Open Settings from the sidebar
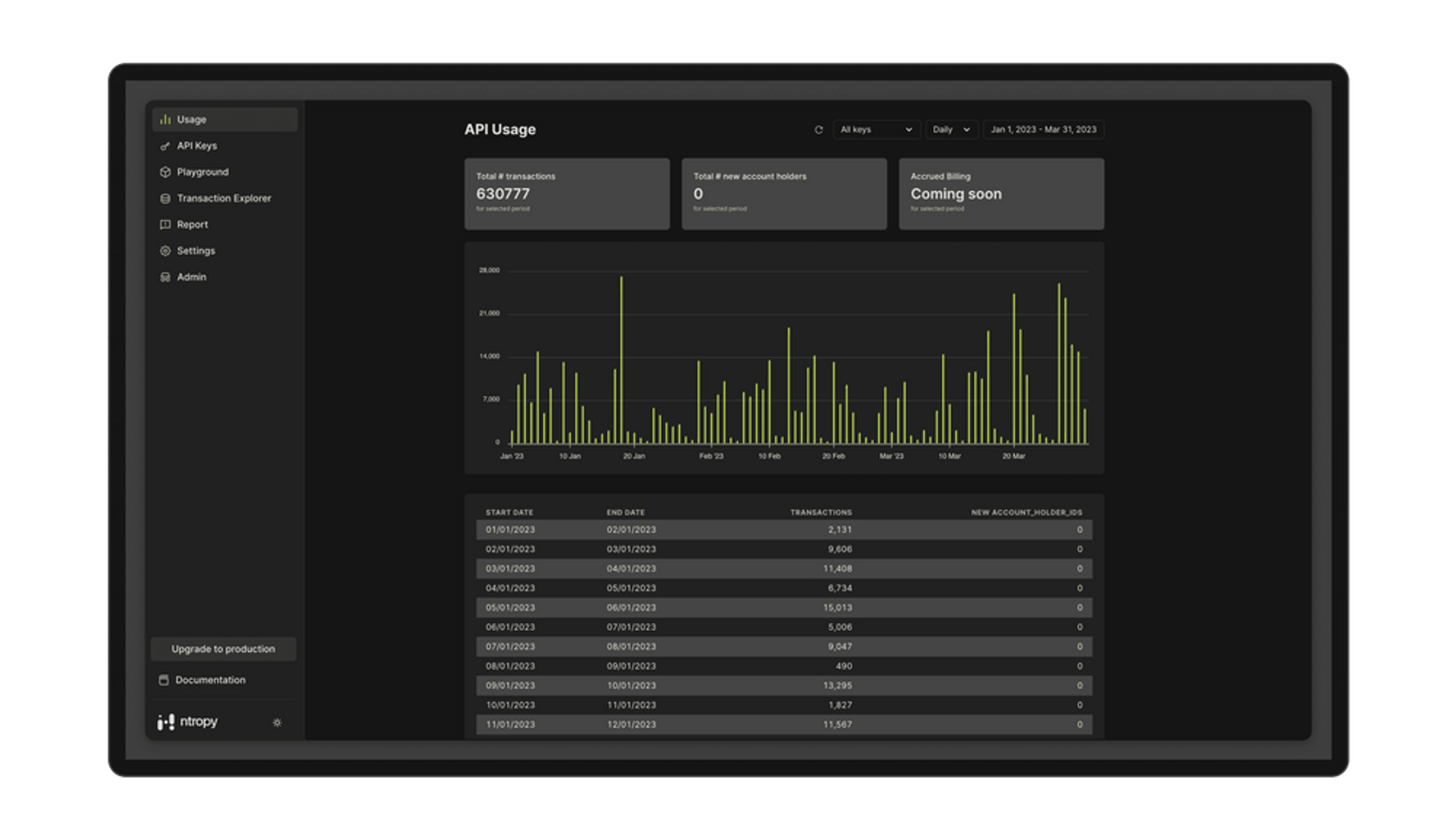Screen dimensions: 1456x840 (196, 251)
